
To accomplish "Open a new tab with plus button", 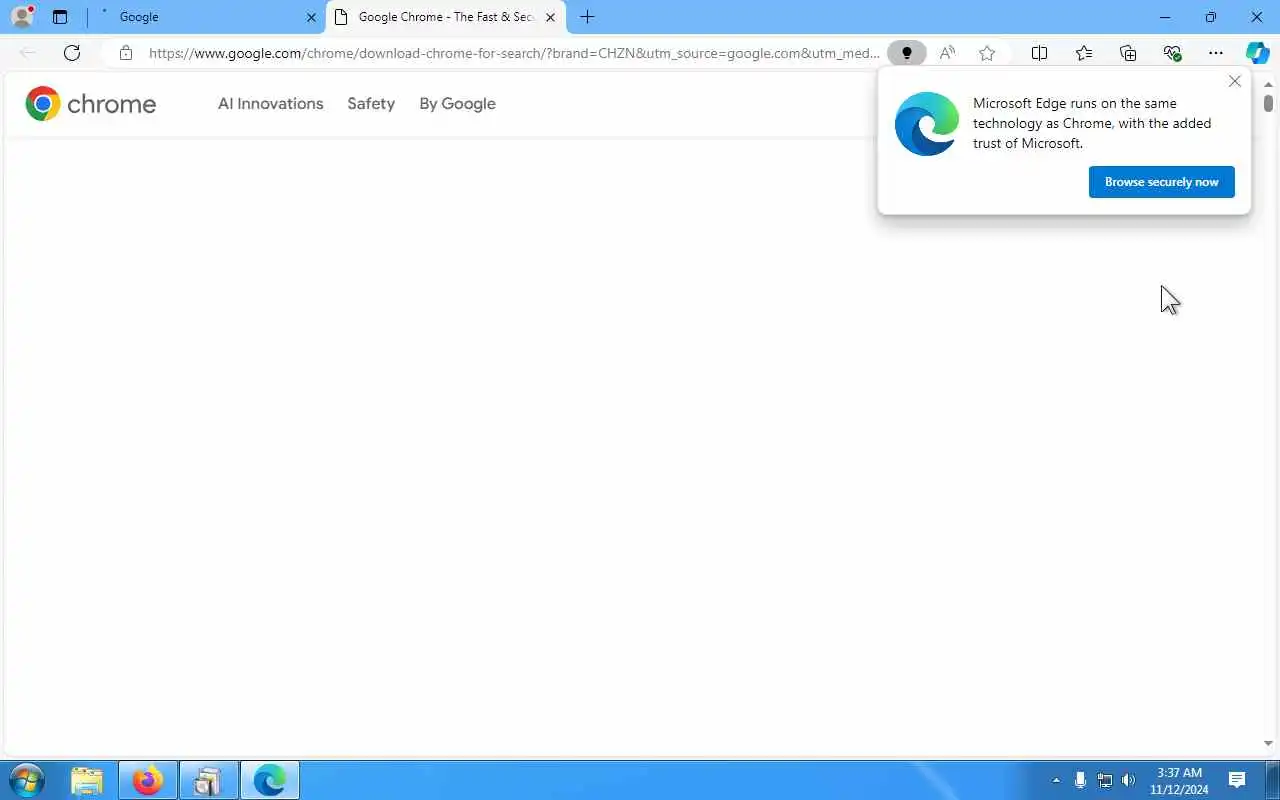I will click(587, 17).
